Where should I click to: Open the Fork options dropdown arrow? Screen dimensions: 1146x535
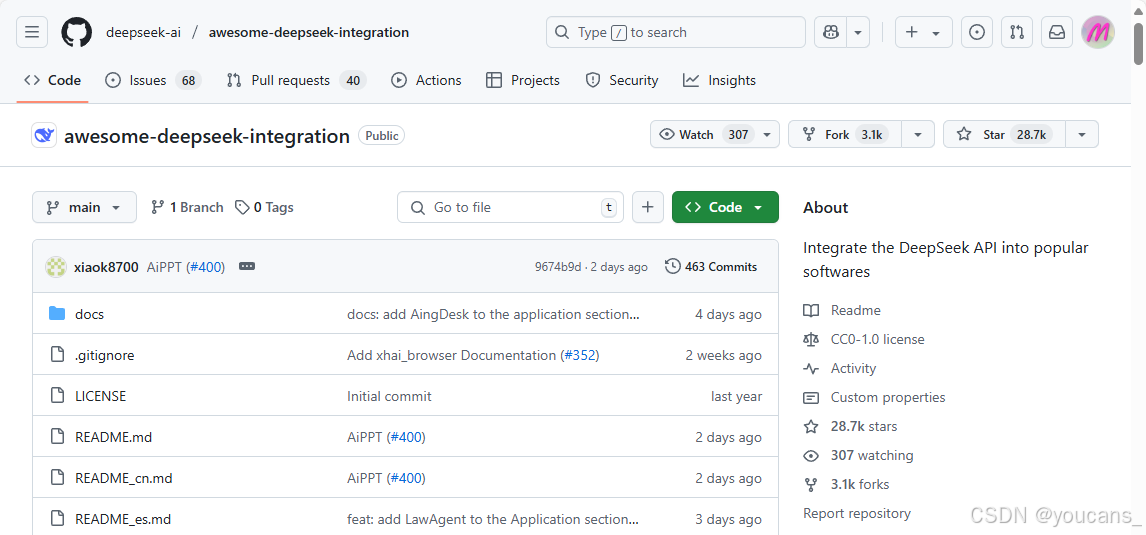click(x=918, y=135)
